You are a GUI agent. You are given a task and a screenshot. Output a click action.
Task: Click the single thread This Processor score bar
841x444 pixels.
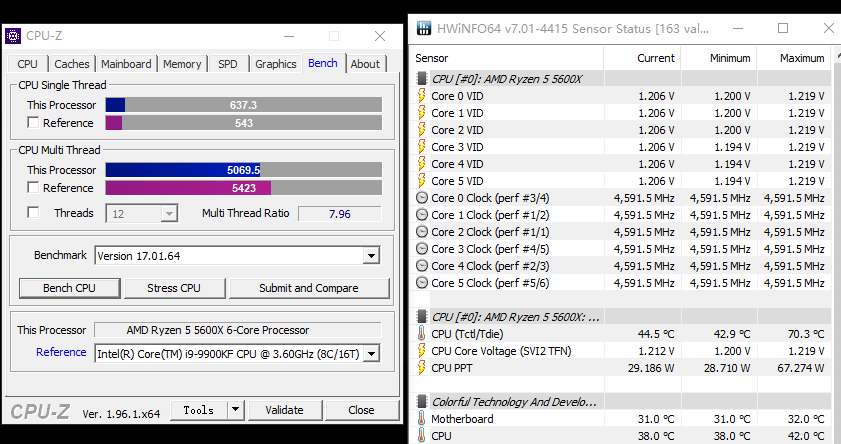point(244,105)
